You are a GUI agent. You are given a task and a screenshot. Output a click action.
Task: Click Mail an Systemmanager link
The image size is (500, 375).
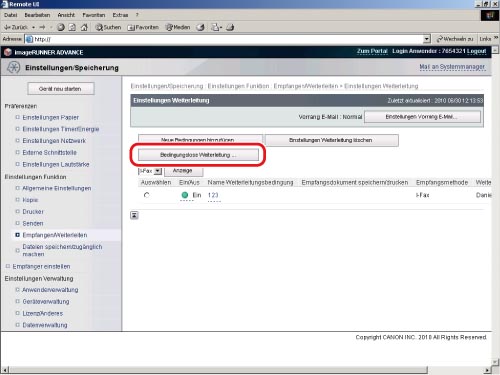point(452,67)
